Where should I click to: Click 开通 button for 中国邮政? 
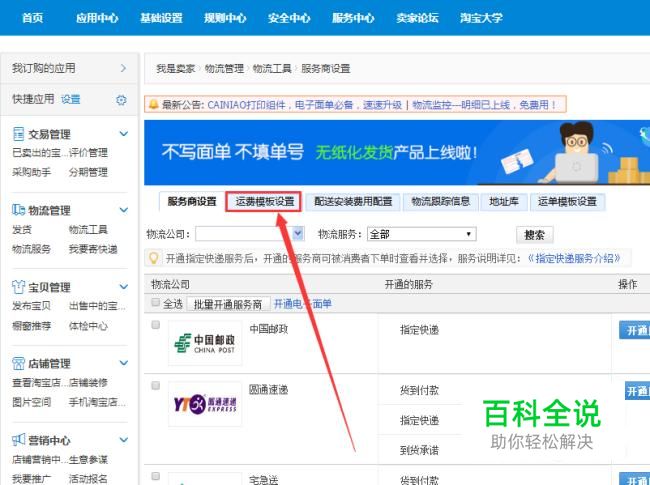[x=635, y=330]
